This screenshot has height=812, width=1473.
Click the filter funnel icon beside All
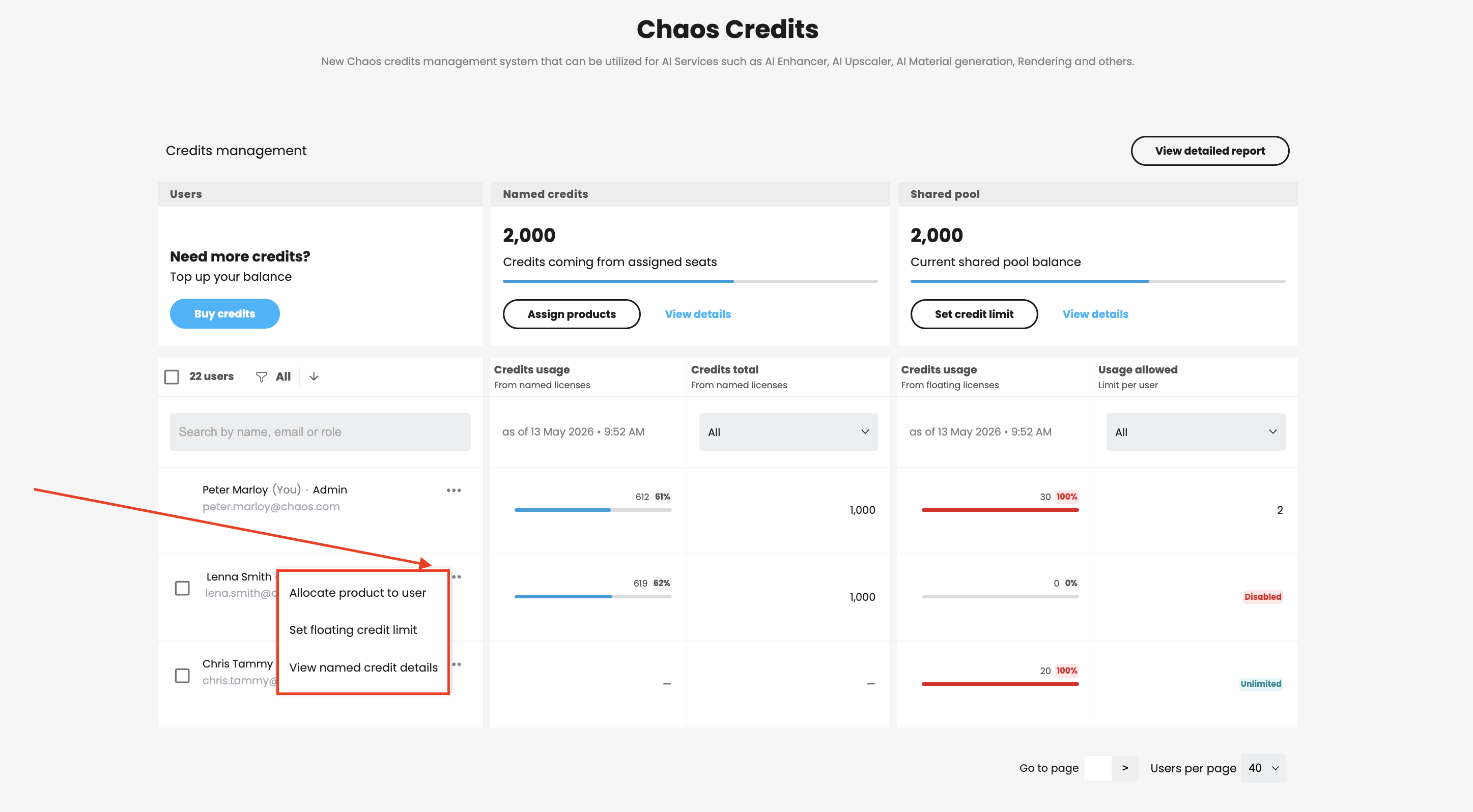(261, 376)
